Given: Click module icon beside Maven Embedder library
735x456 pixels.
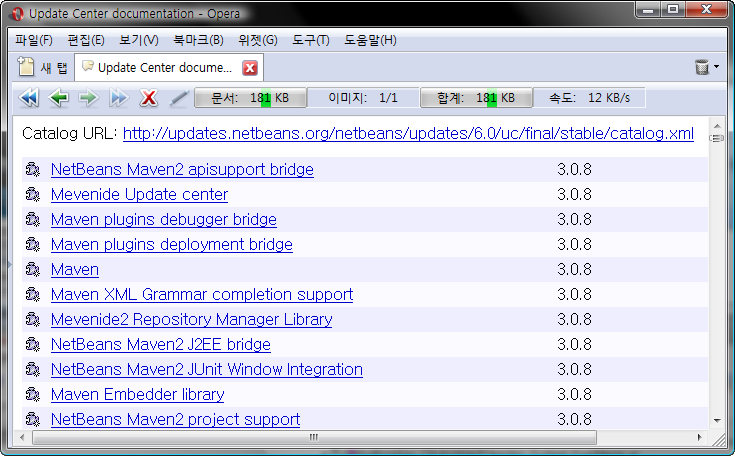Looking at the screenshot, I should click(33, 394).
